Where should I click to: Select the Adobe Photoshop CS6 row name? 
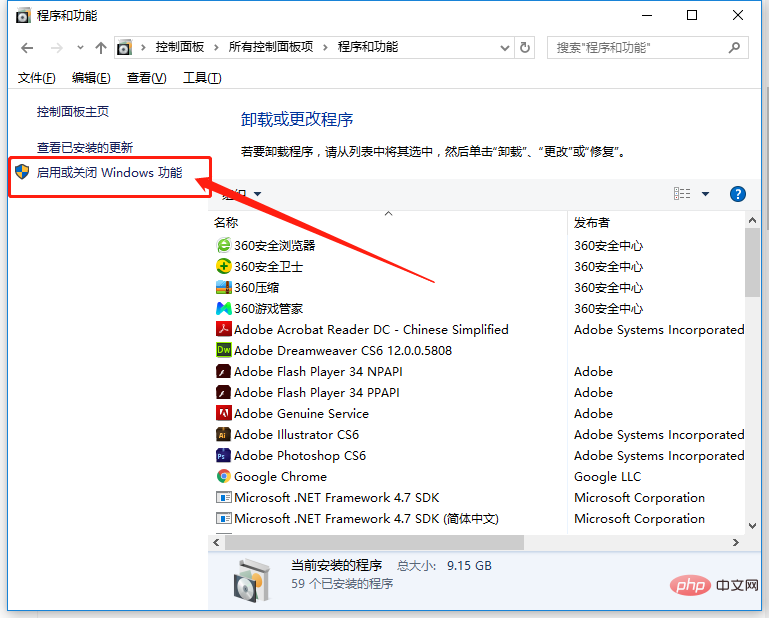(300, 455)
